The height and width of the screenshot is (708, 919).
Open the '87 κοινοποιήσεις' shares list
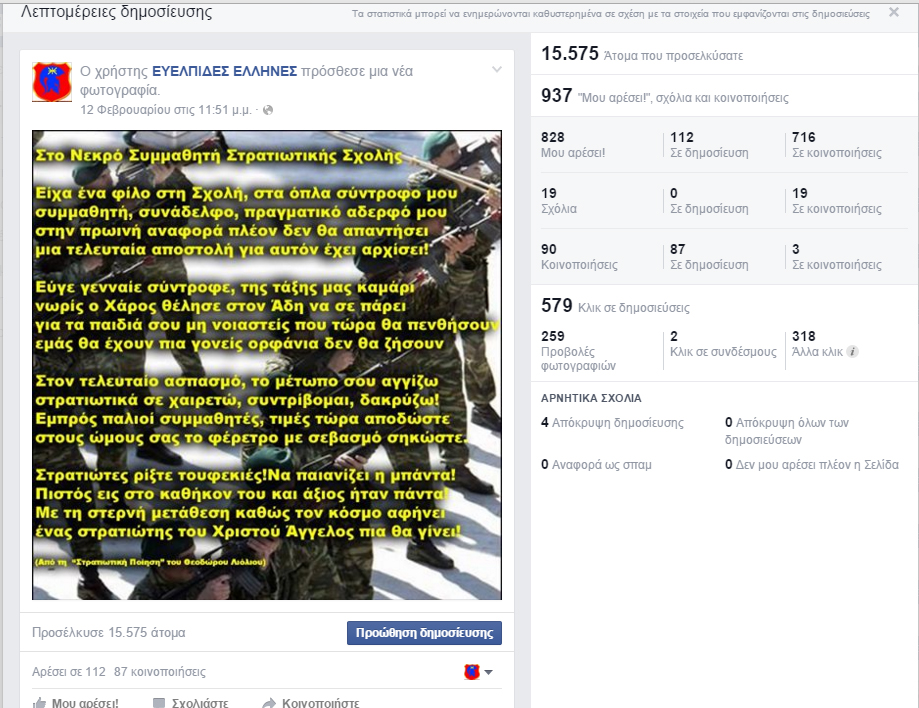coord(160,672)
